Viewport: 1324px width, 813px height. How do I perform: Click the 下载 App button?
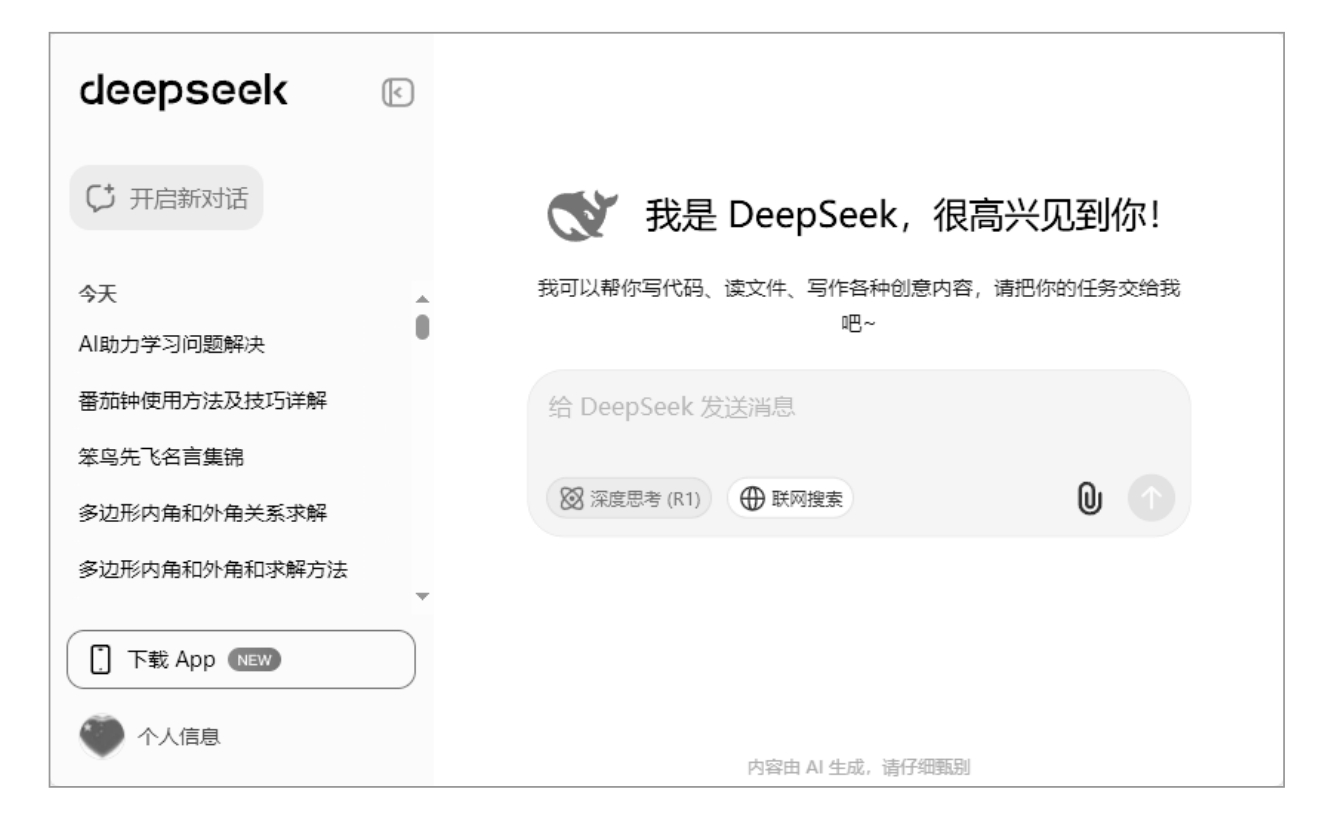pyautogui.click(x=241, y=659)
